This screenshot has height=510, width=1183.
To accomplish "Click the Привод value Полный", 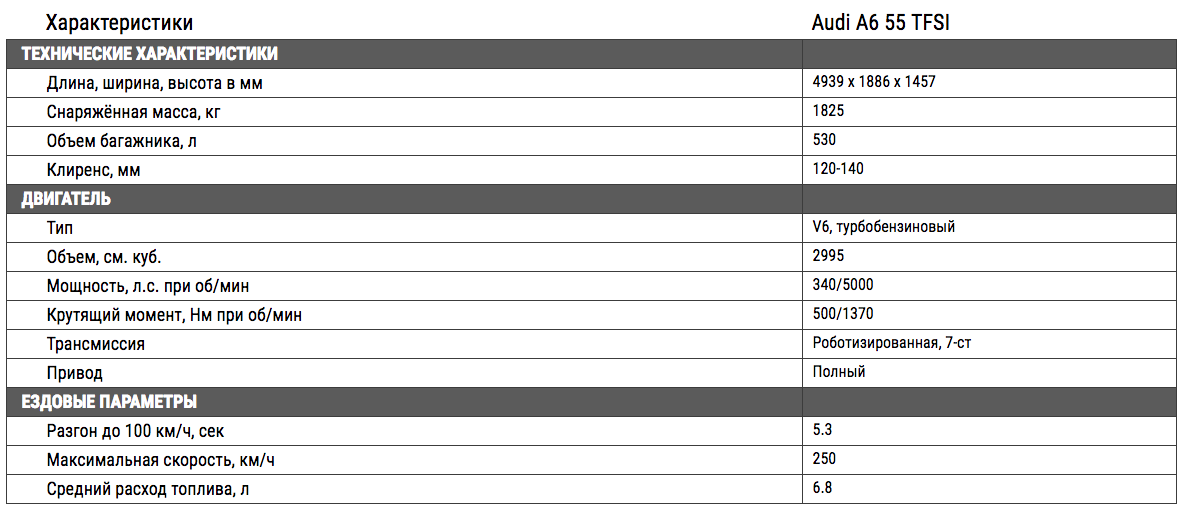I will point(839,372).
